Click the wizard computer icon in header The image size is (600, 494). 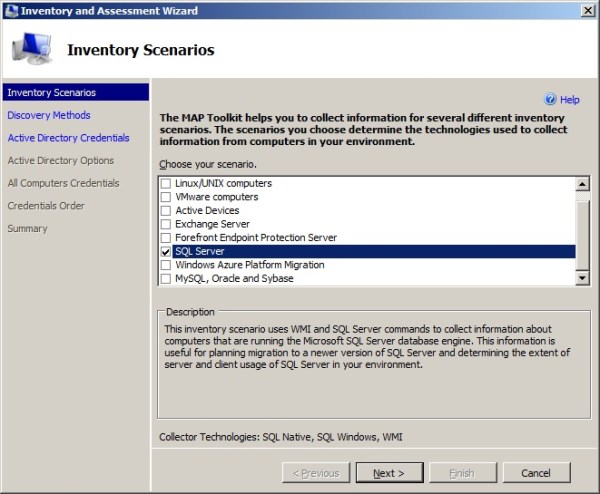coord(31,48)
